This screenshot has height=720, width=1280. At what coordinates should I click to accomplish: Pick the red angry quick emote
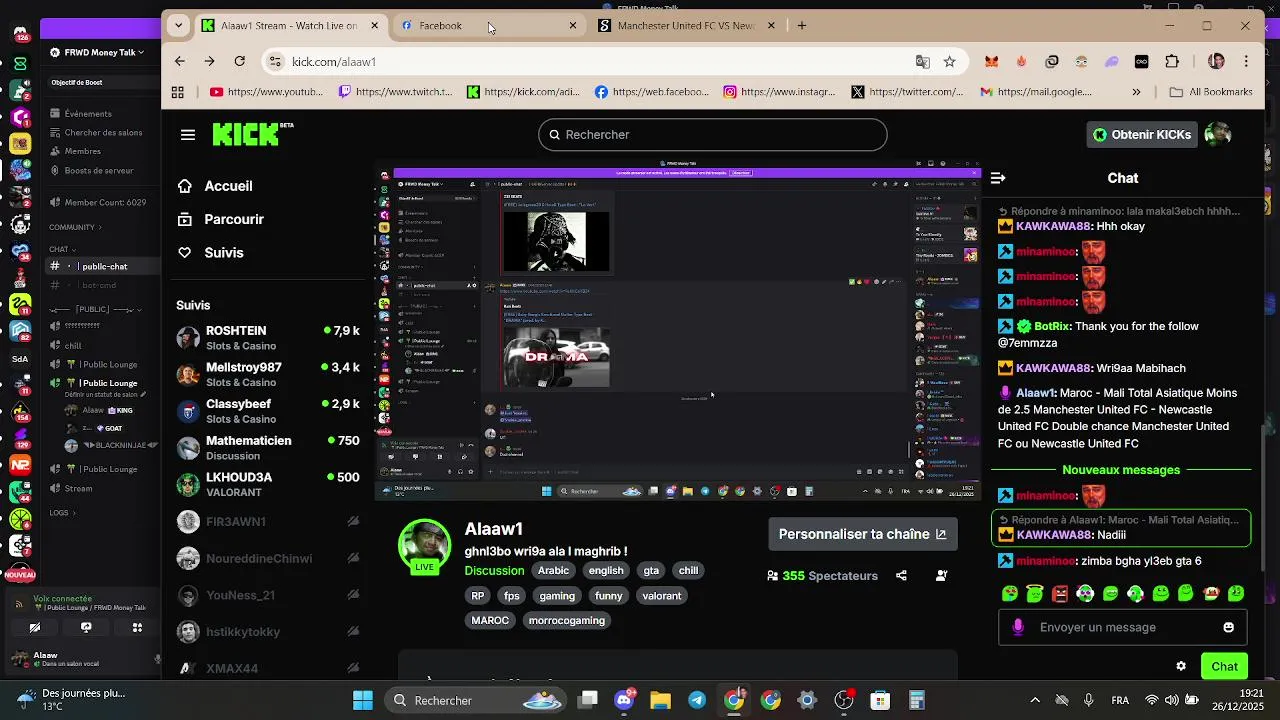1060,594
